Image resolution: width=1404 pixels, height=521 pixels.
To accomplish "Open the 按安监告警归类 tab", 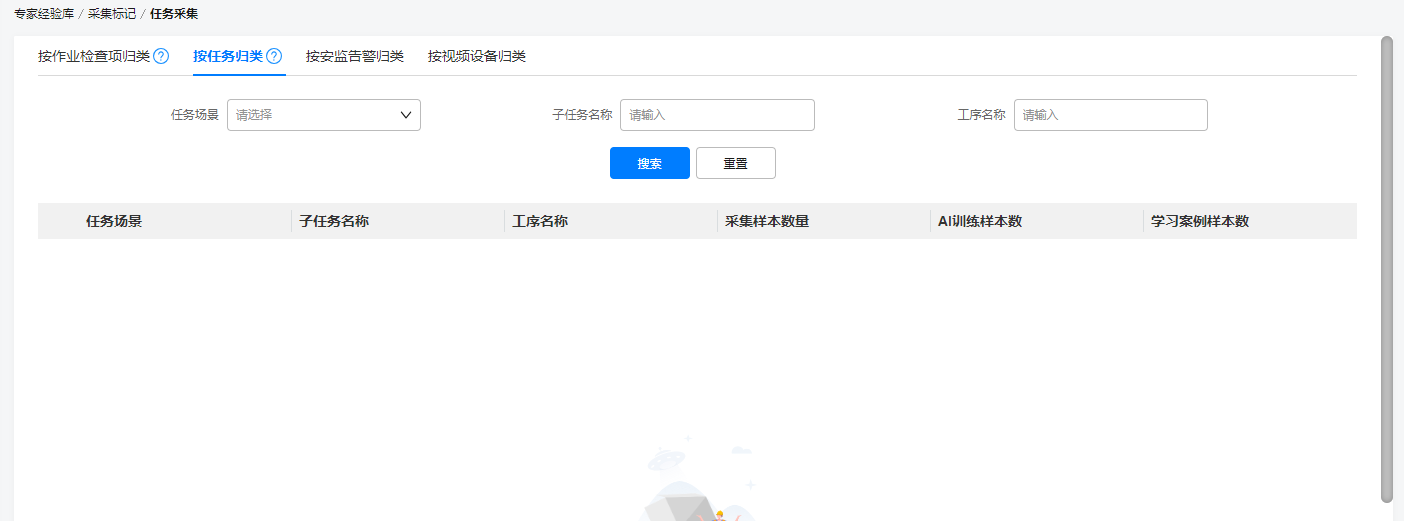I will click(x=355, y=56).
